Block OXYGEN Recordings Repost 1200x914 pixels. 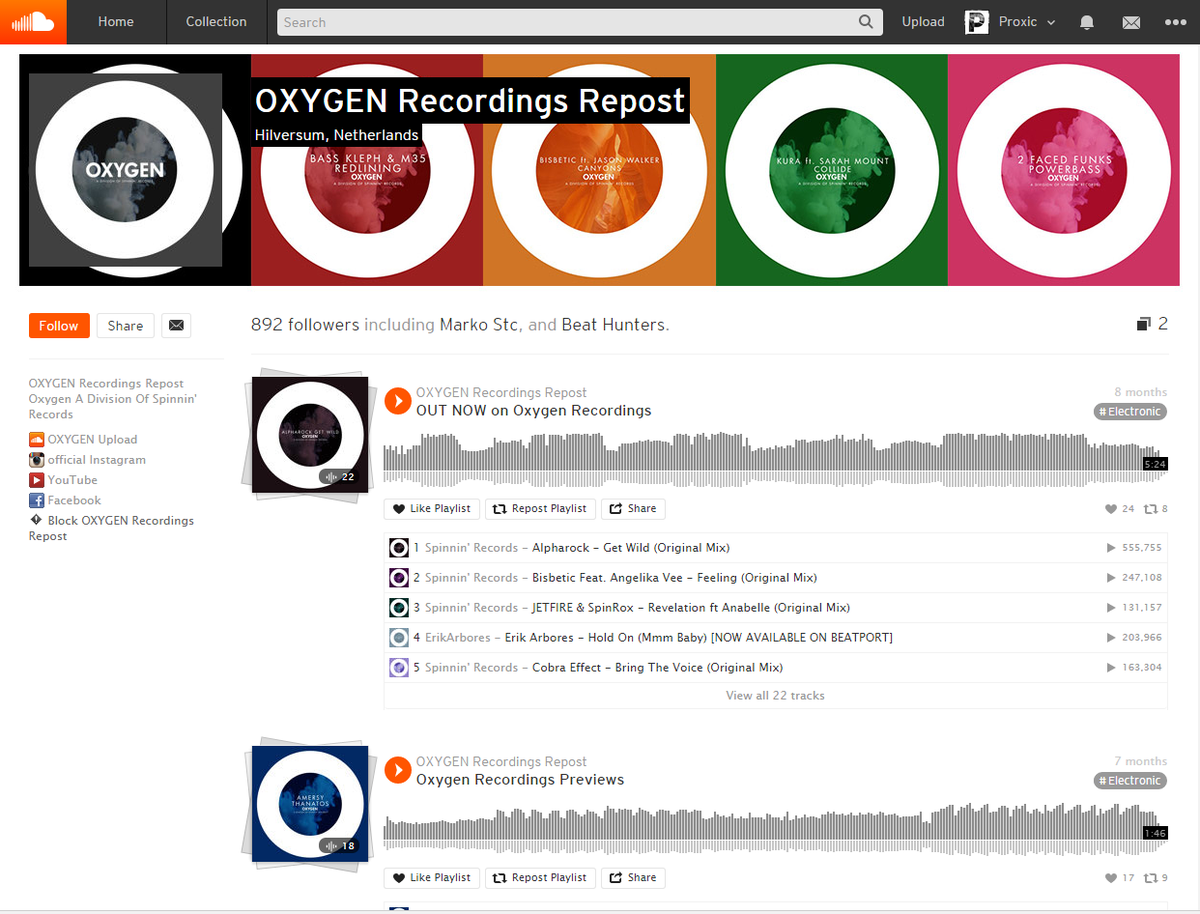[111, 528]
